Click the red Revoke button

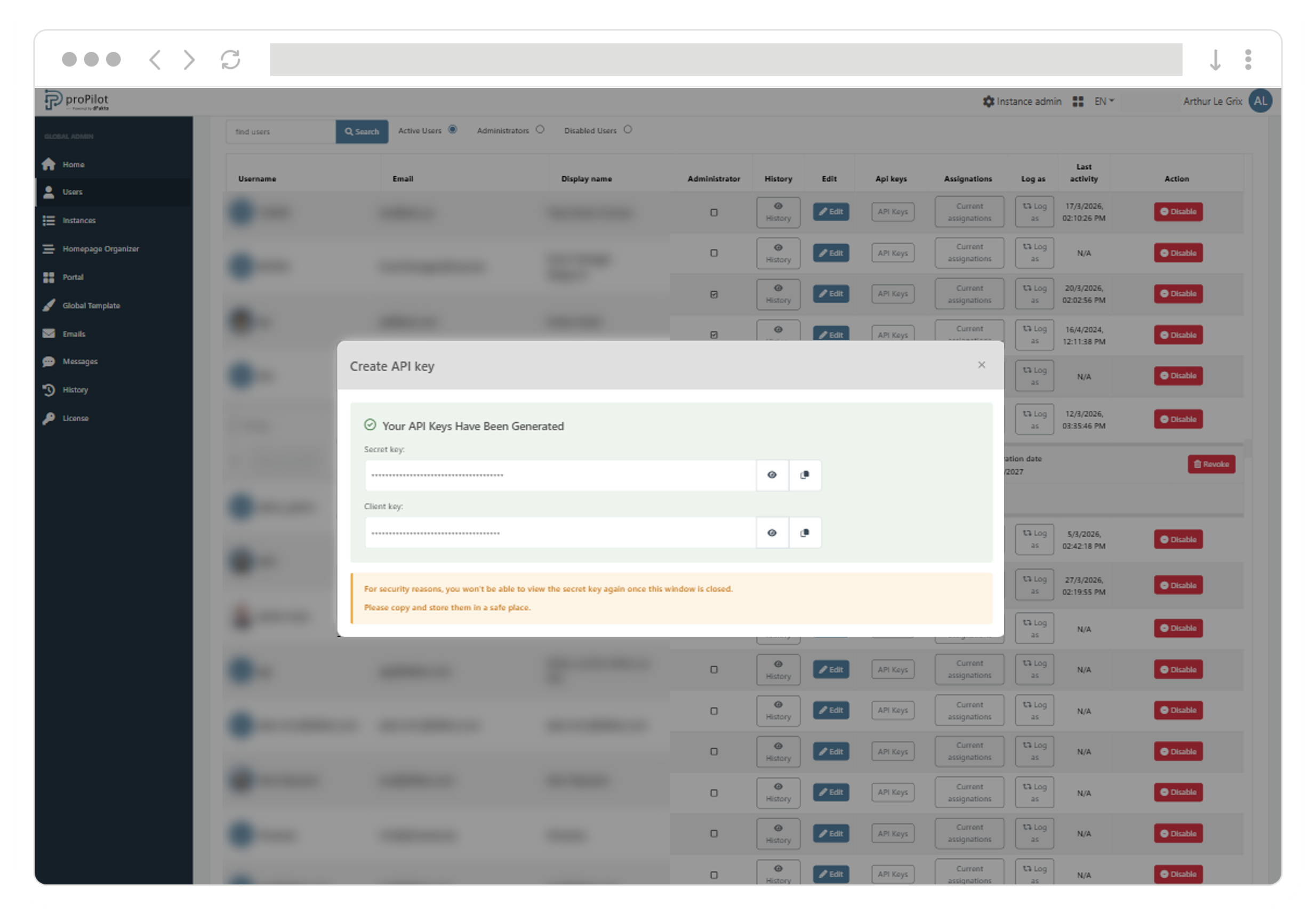click(1210, 464)
